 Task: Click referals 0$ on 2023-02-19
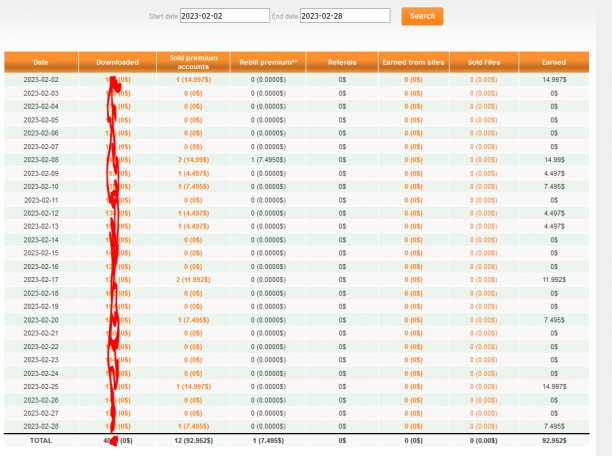[342, 306]
